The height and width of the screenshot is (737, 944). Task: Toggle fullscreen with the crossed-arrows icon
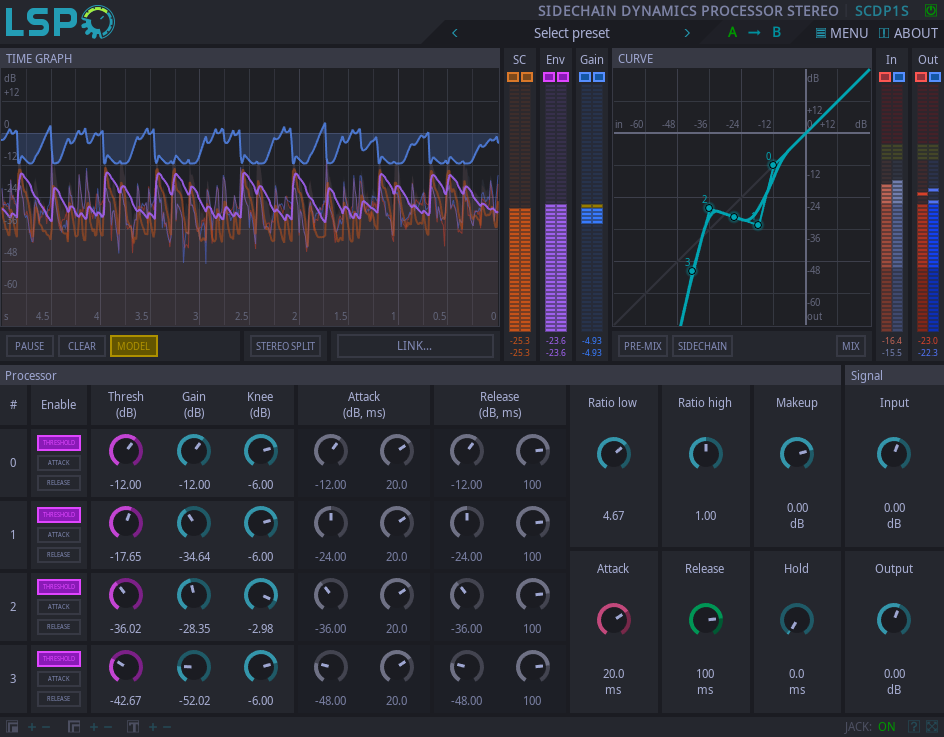tap(932, 727)
